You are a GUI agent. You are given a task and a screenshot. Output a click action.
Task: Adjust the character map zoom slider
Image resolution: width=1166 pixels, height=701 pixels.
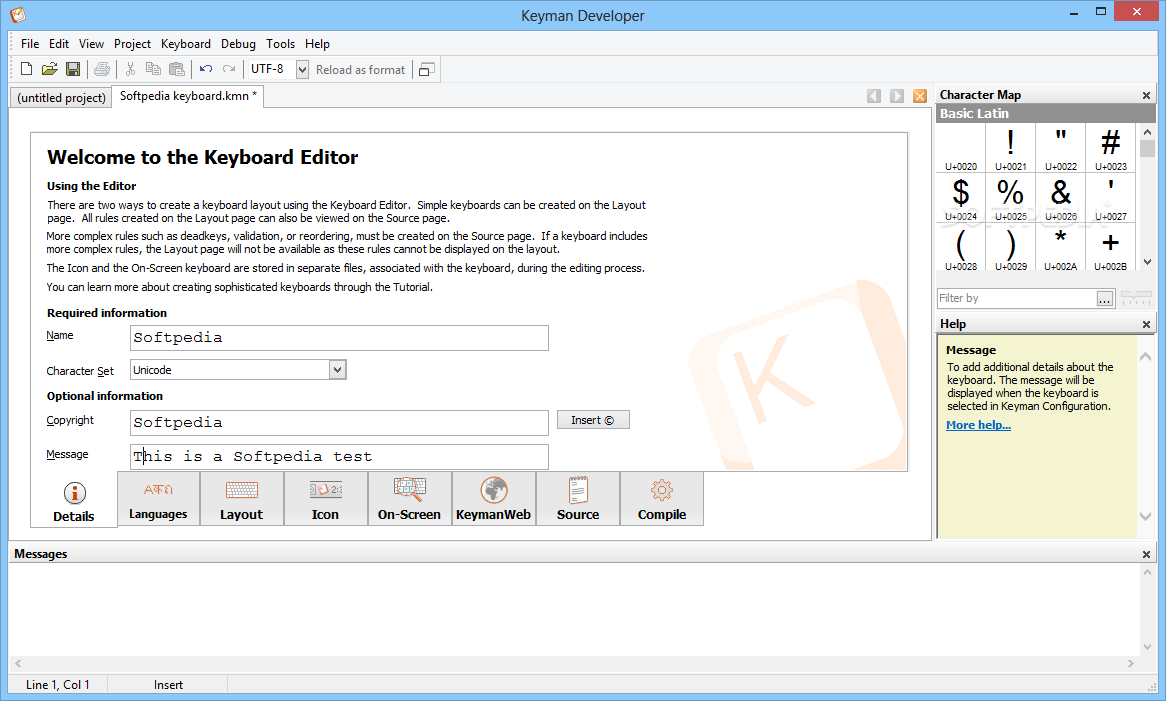pos(1136,298)
